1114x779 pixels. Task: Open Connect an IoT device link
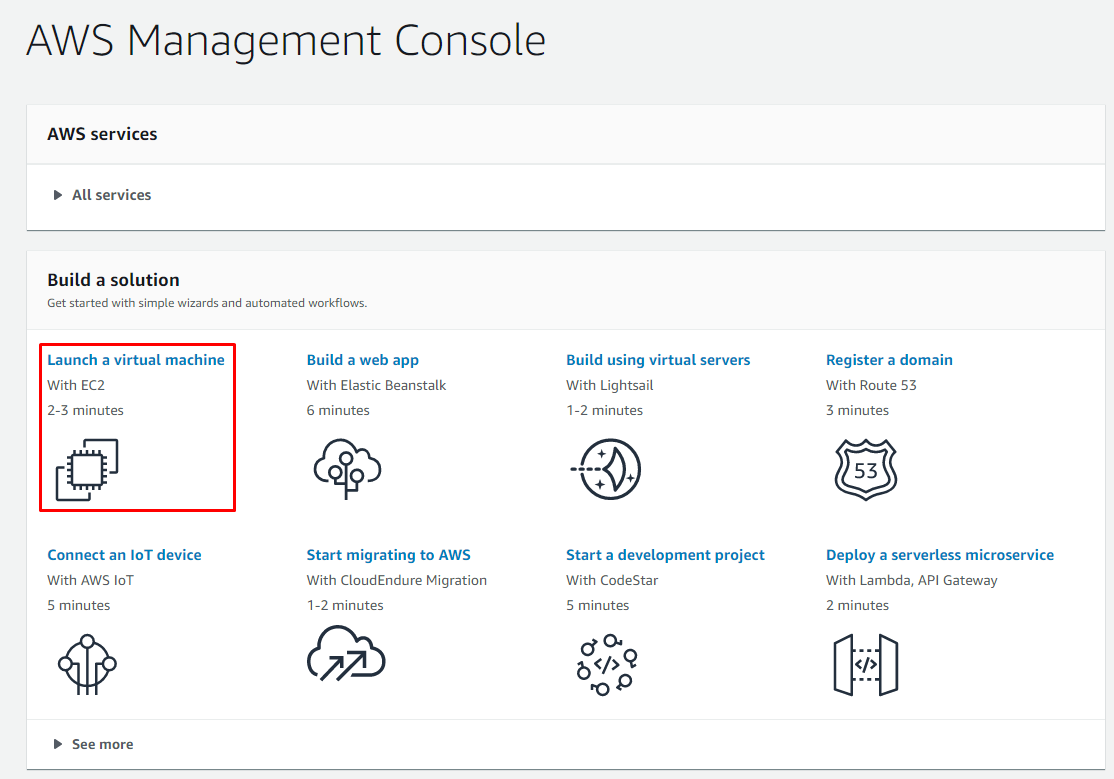click(124, 554)
